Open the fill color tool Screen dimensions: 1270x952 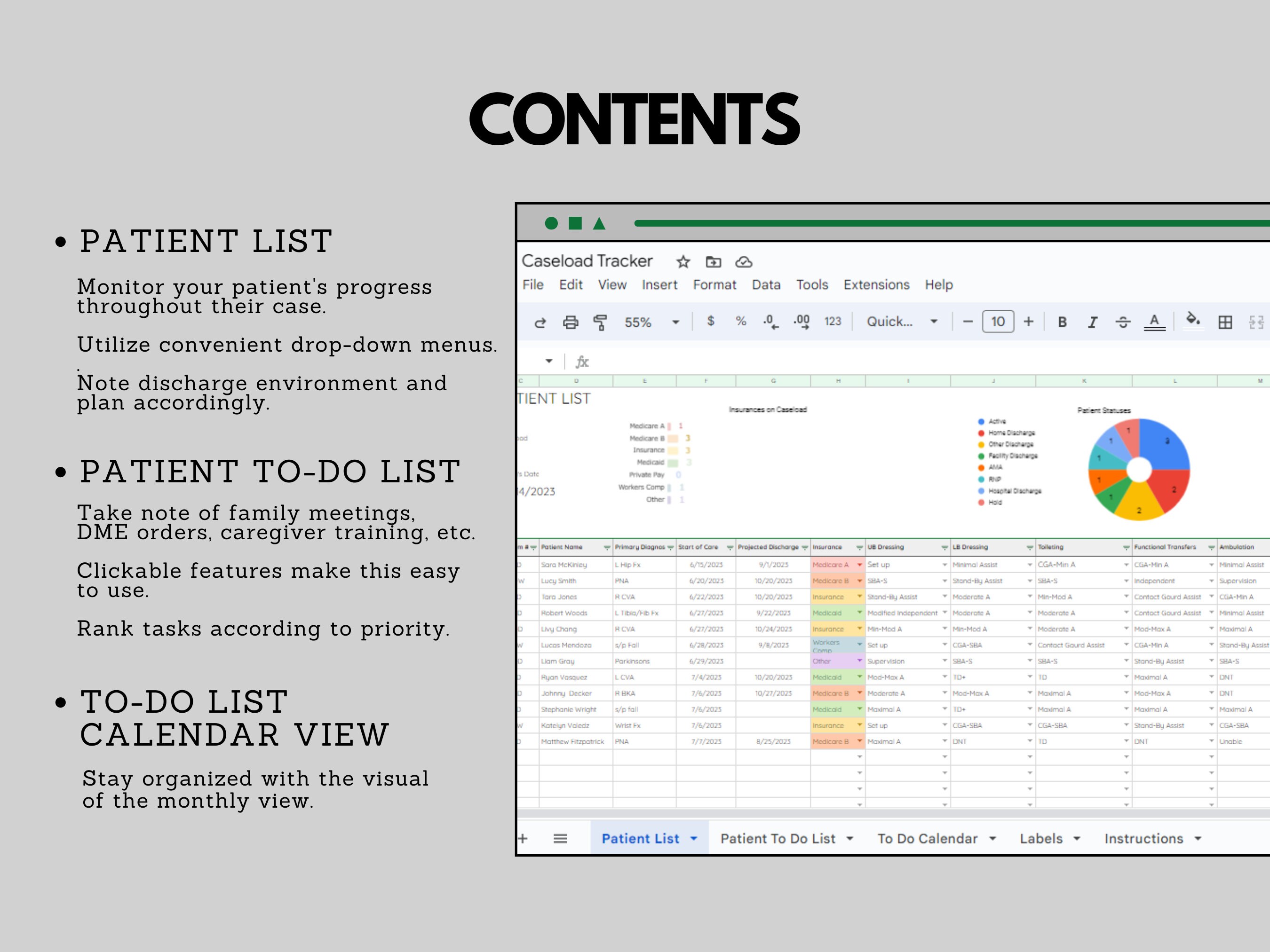click(1193, 322)
